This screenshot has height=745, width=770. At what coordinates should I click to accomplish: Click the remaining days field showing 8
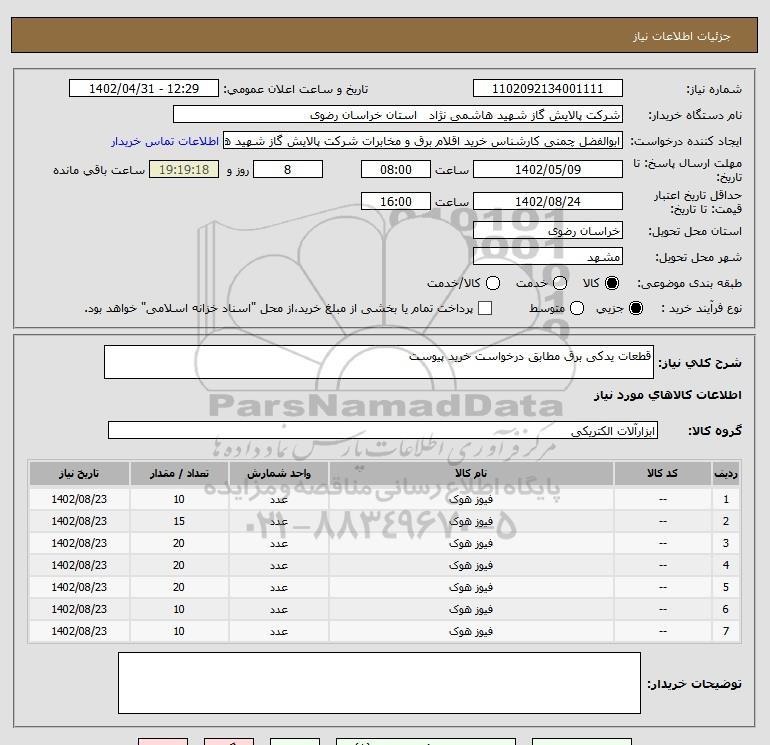(x=288, y=169)
